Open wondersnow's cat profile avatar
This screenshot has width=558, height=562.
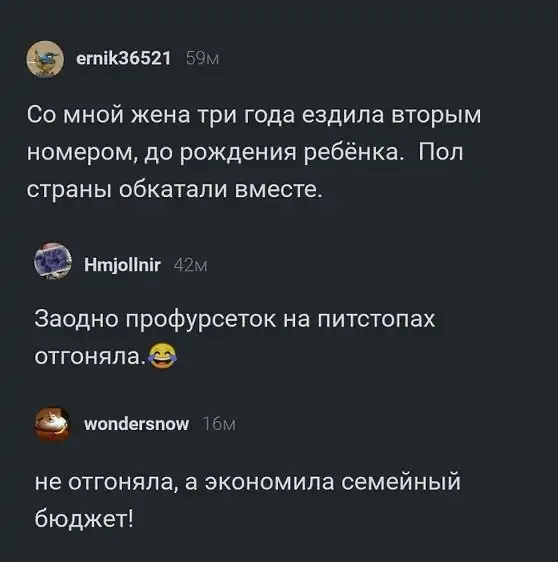(x=52, y=424)
